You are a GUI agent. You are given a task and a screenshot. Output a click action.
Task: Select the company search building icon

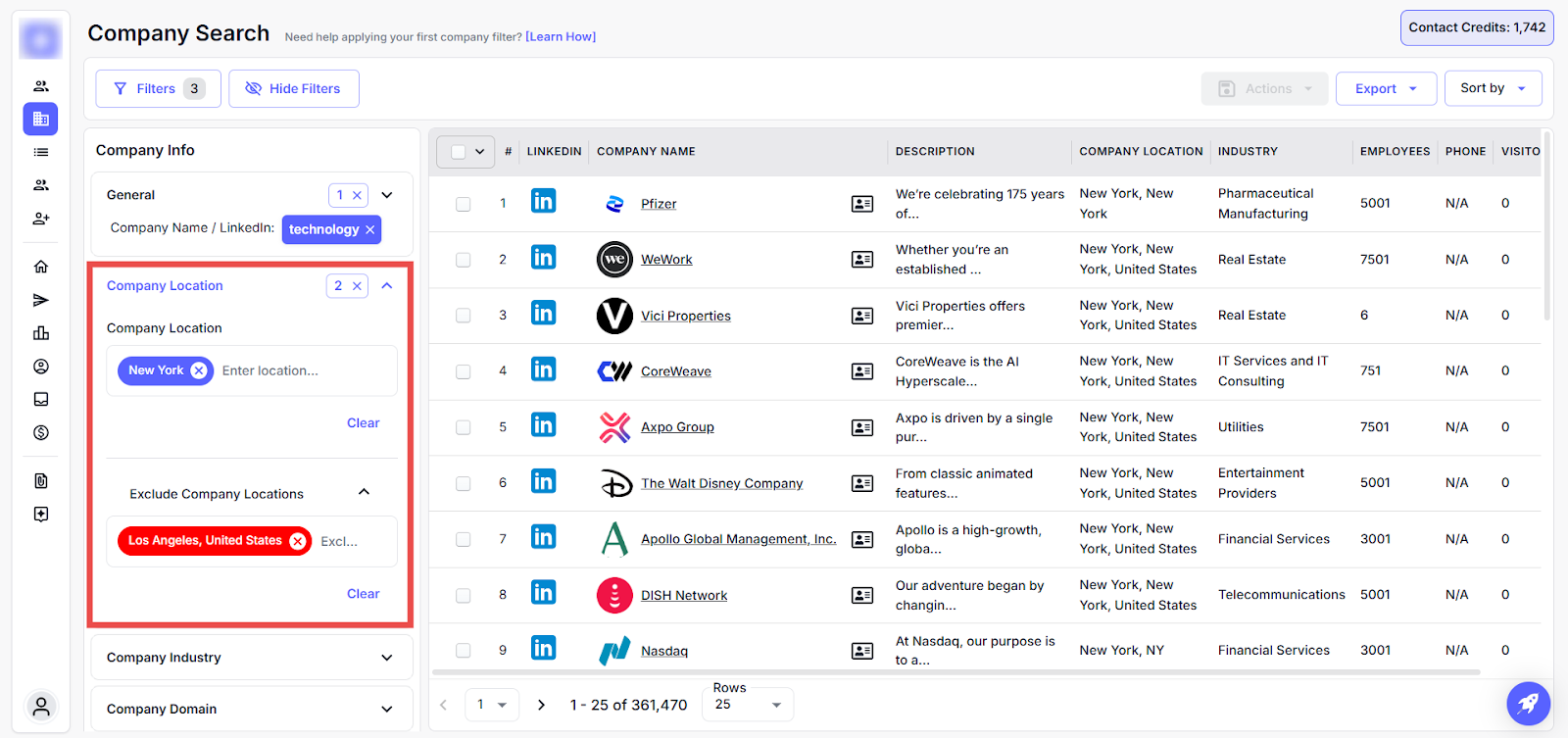41,119
